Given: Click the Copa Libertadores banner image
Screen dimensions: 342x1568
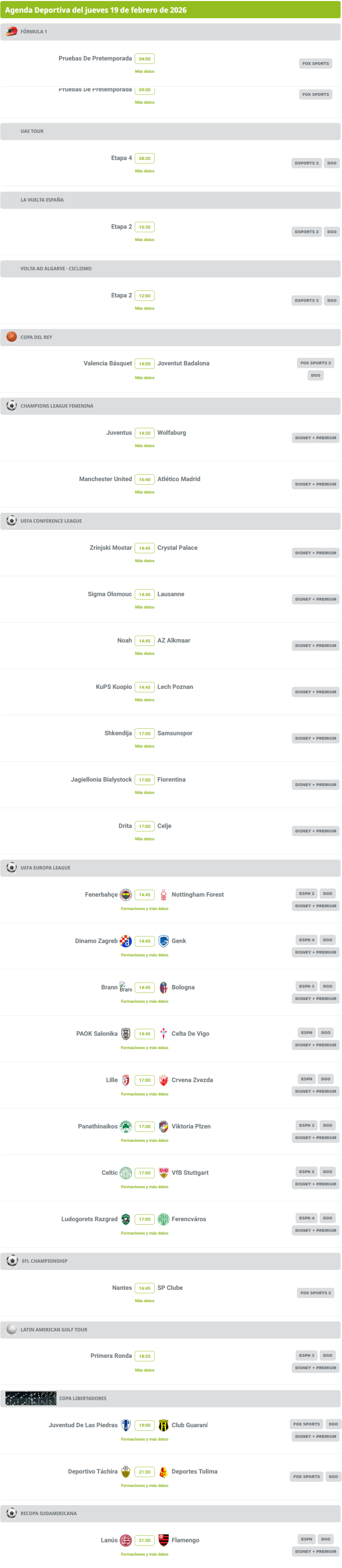Looking at the screenshot, I should tap(30, 1398).
